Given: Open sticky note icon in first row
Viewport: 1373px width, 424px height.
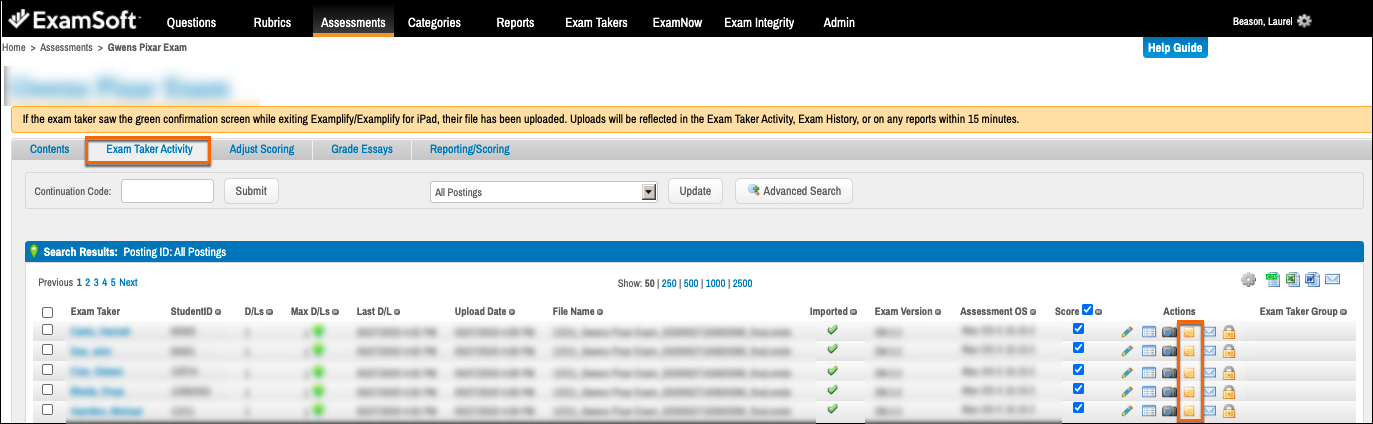Looking at the screenshot, I should [1189, 331].
